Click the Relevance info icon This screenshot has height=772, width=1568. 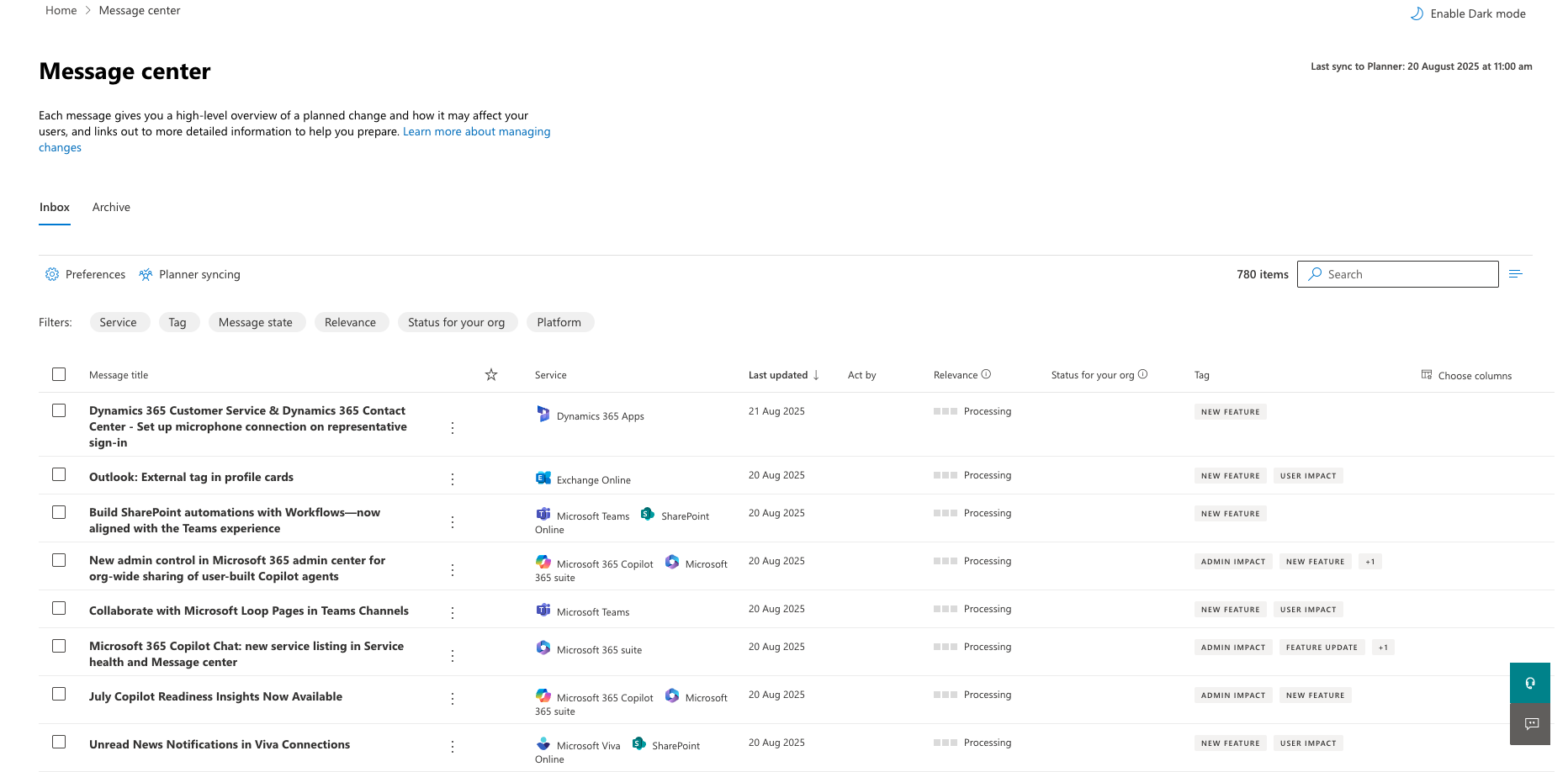(986, 374)
